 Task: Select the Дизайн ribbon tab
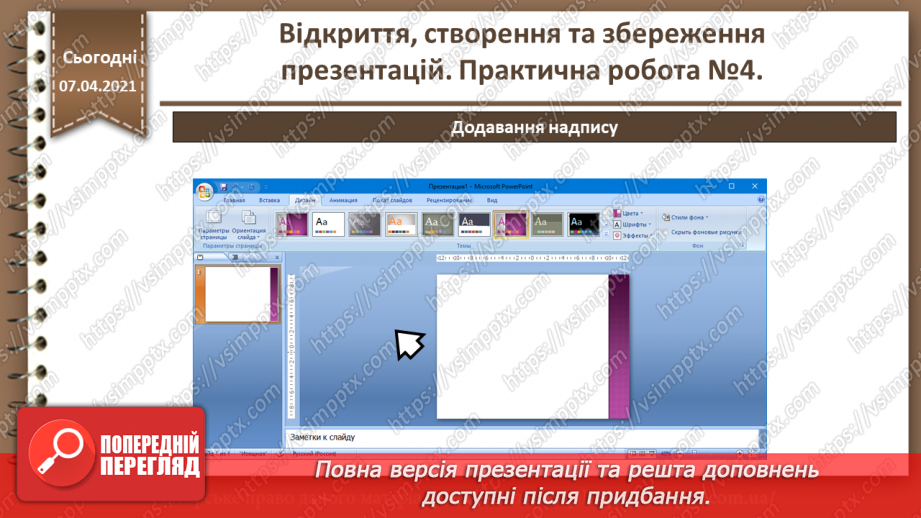click(x=305, y=200)
